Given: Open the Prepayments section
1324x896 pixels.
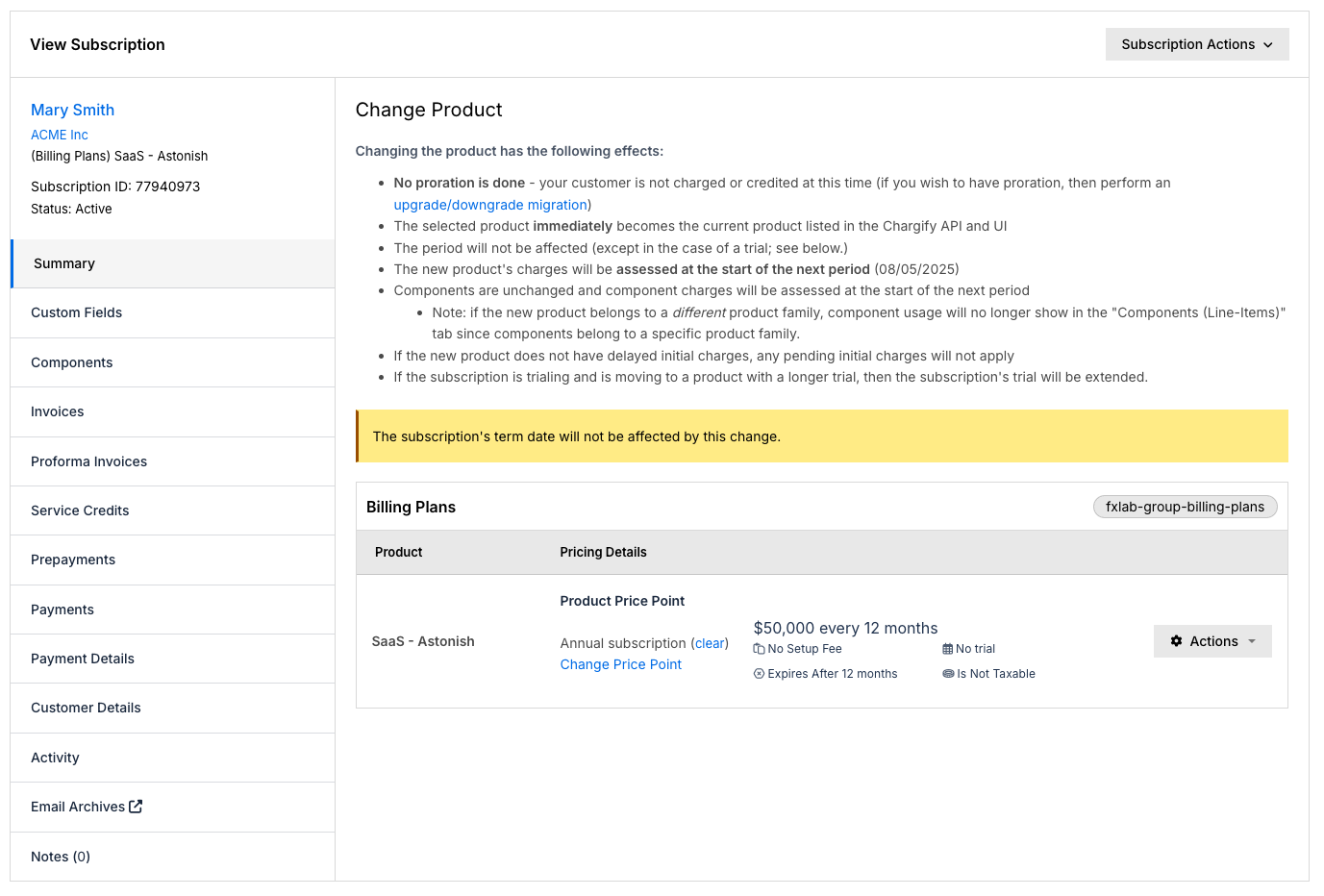Looking at the screenshot, I should (x=173, y=560).
